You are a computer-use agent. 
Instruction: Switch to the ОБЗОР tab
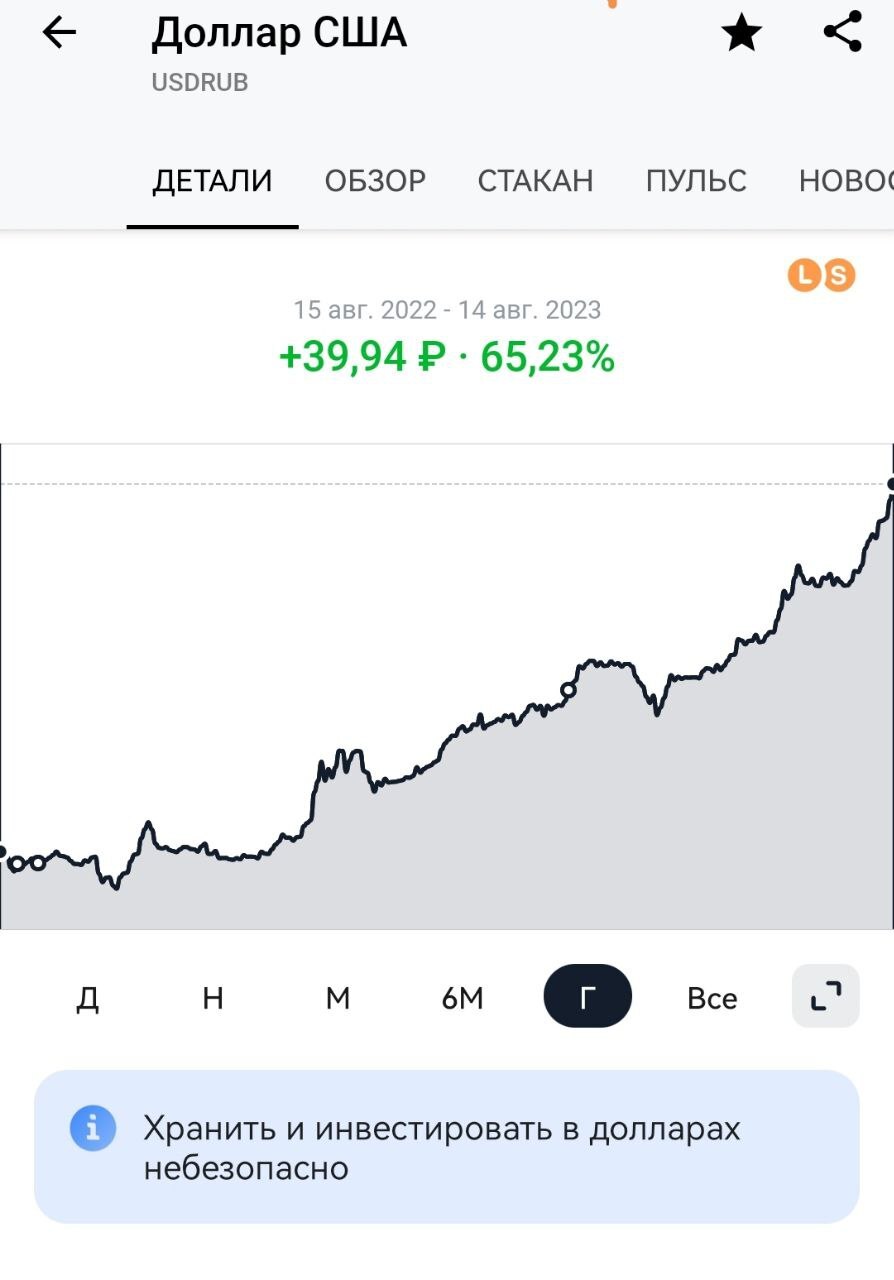pos(375,181)
